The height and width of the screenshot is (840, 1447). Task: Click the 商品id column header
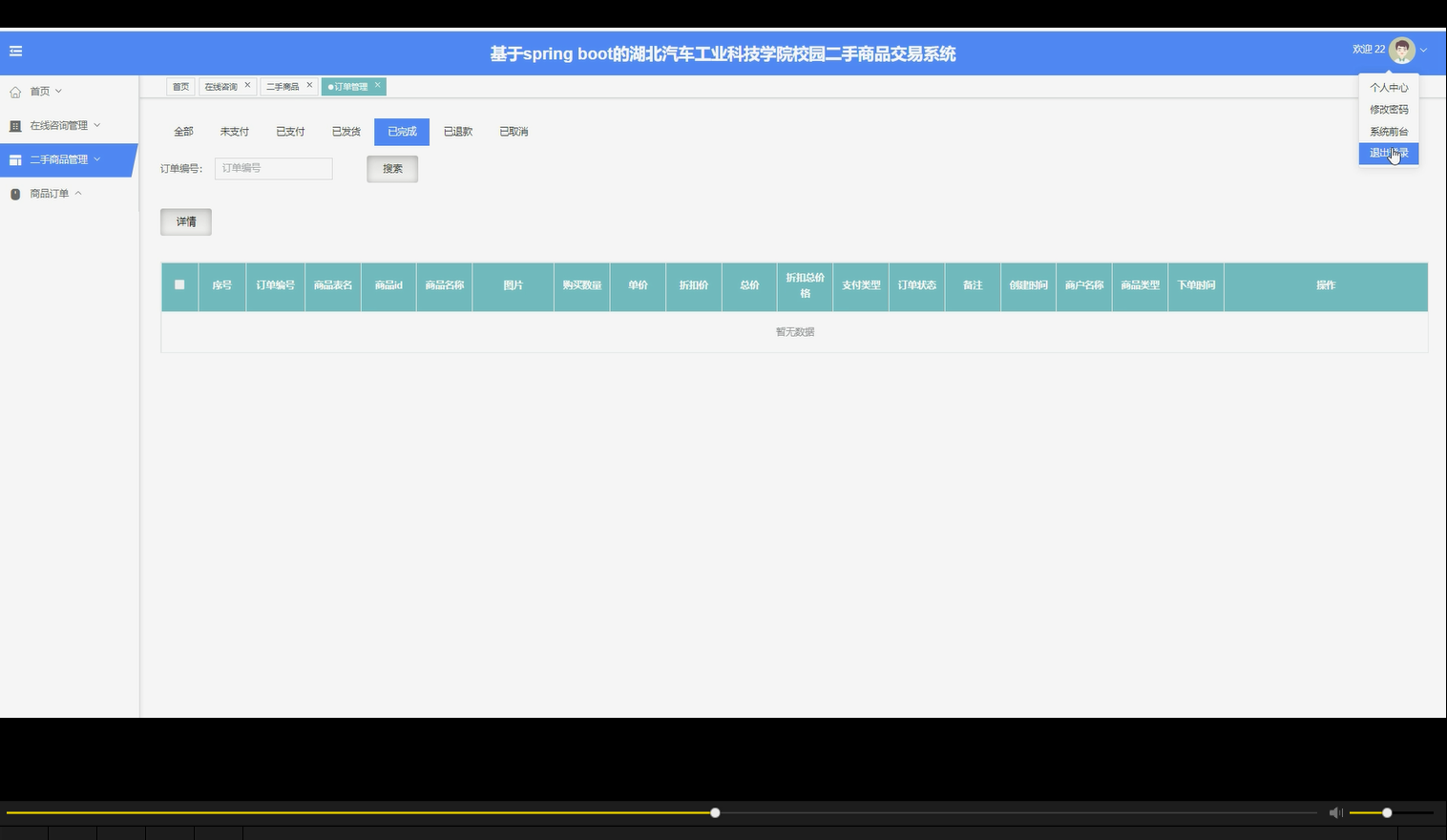[x=388, y=285]
